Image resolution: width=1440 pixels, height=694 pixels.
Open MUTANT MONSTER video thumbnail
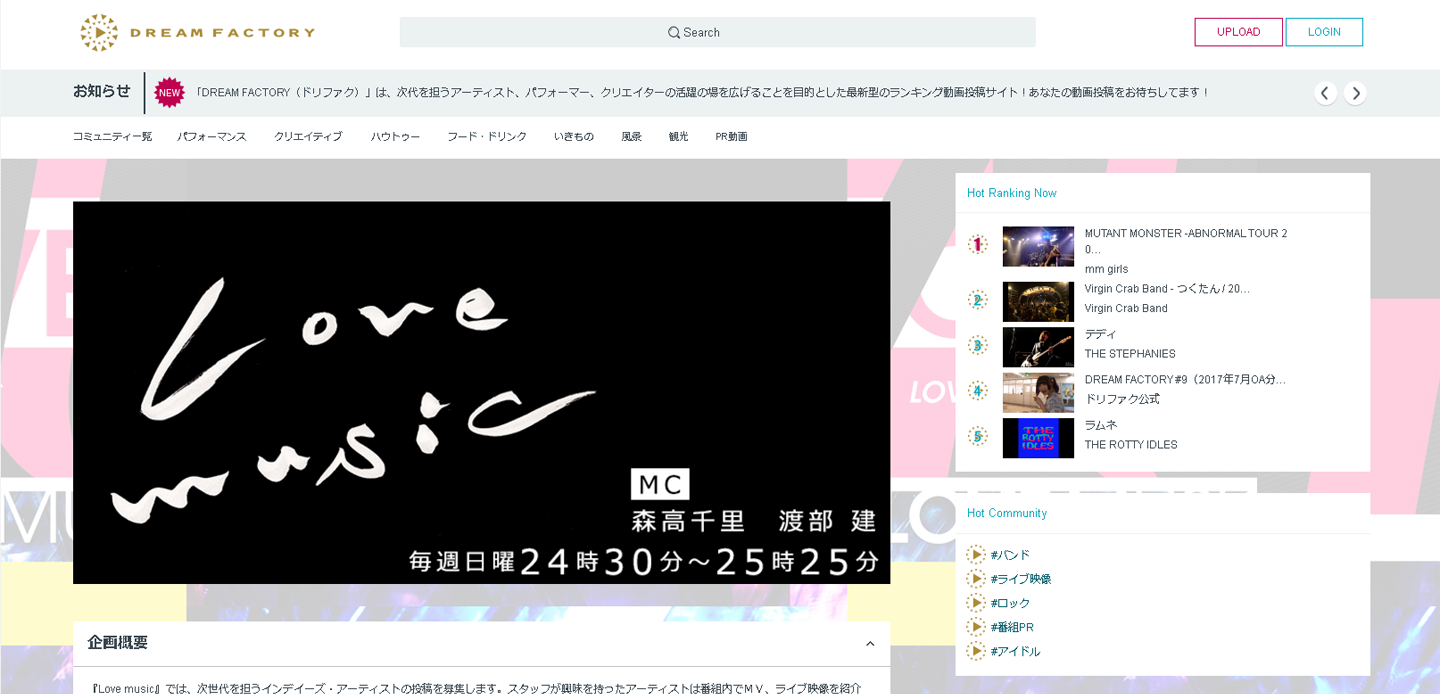(x=1038, y=246)
